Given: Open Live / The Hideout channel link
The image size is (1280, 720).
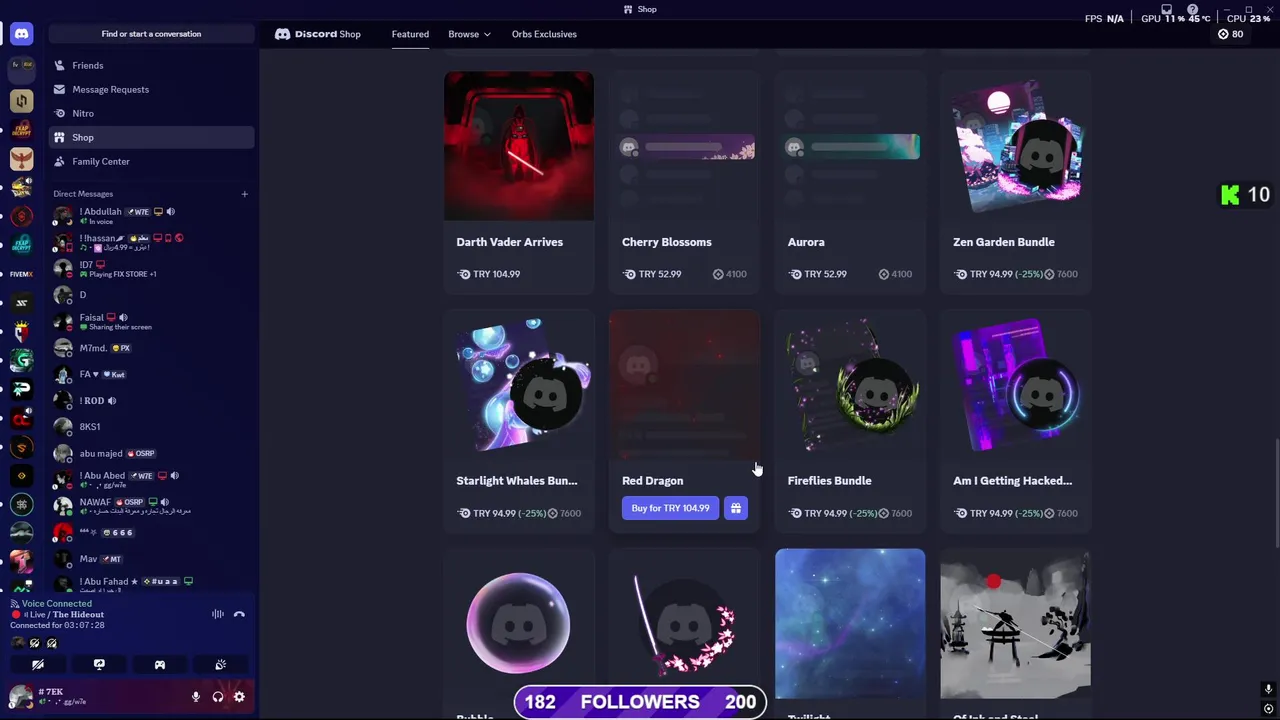Looking at the screenshot, I should coord(63,615).
